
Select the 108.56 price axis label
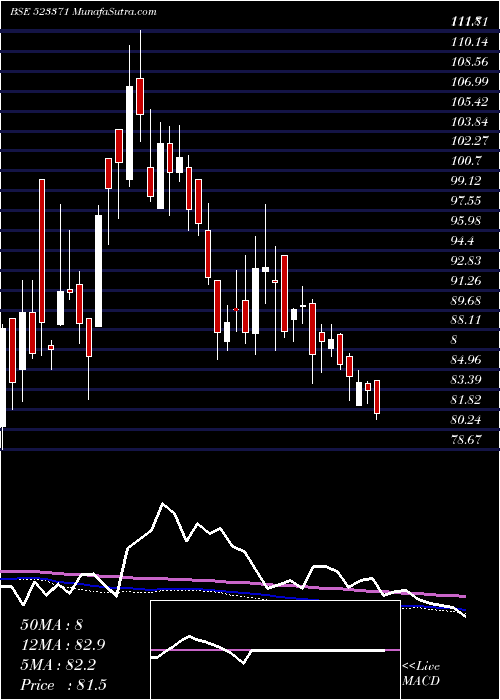(x=470, y=62)
